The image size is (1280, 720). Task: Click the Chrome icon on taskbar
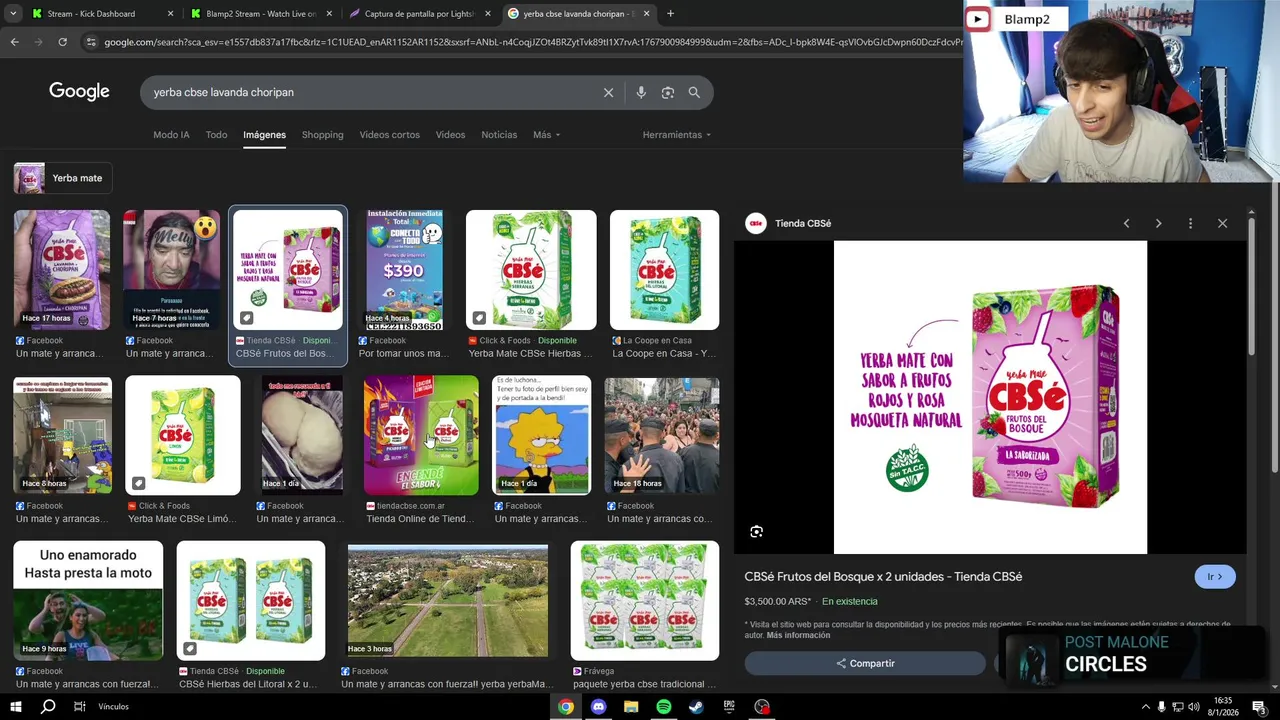pos(566,706)
